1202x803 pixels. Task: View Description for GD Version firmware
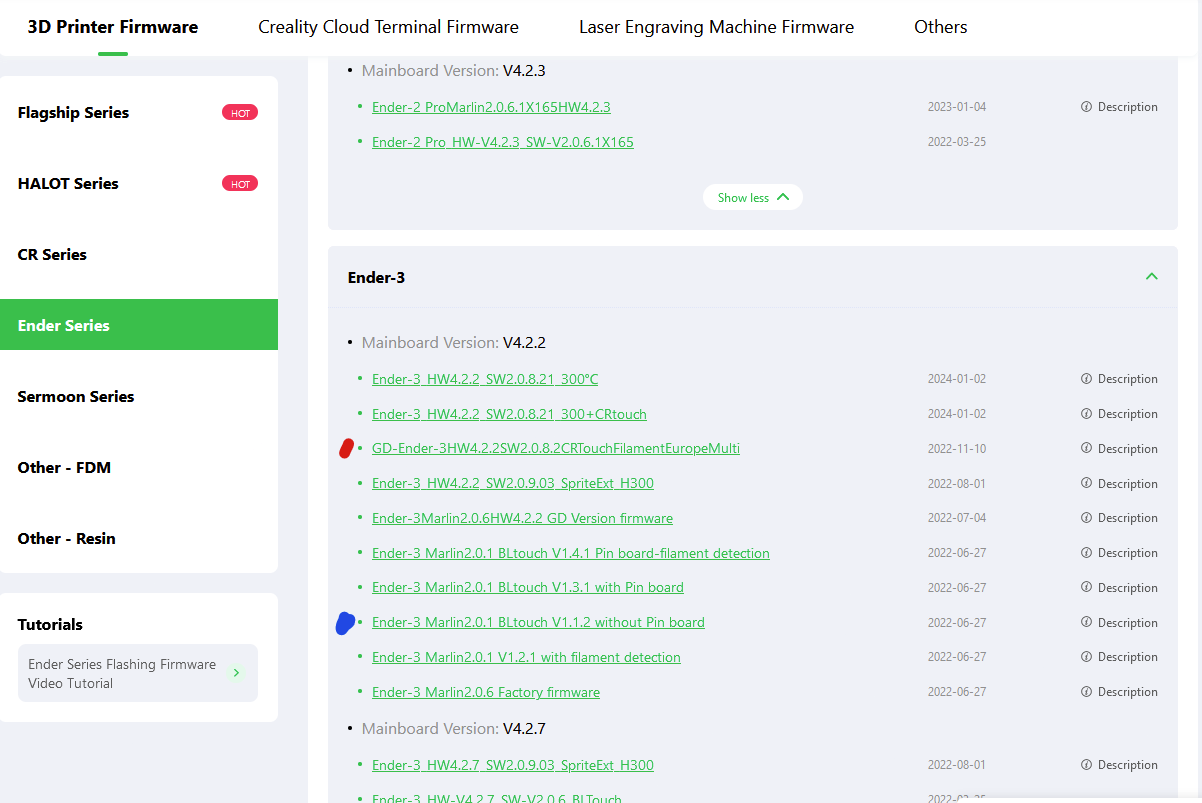(x=1119, y=518)
